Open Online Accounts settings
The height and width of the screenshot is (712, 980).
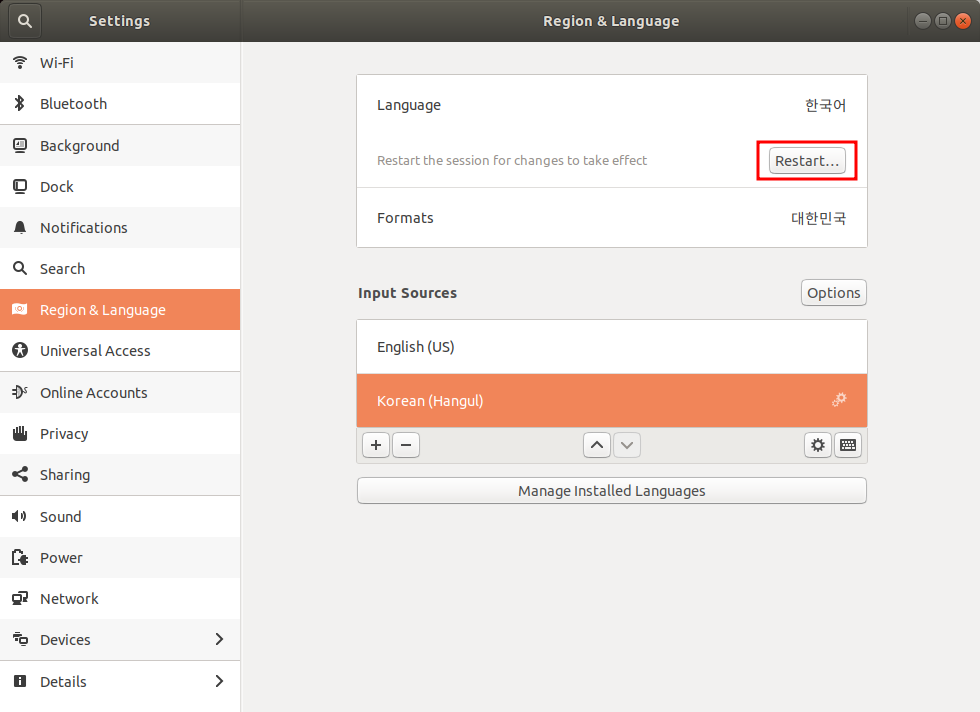click(120, 393)
